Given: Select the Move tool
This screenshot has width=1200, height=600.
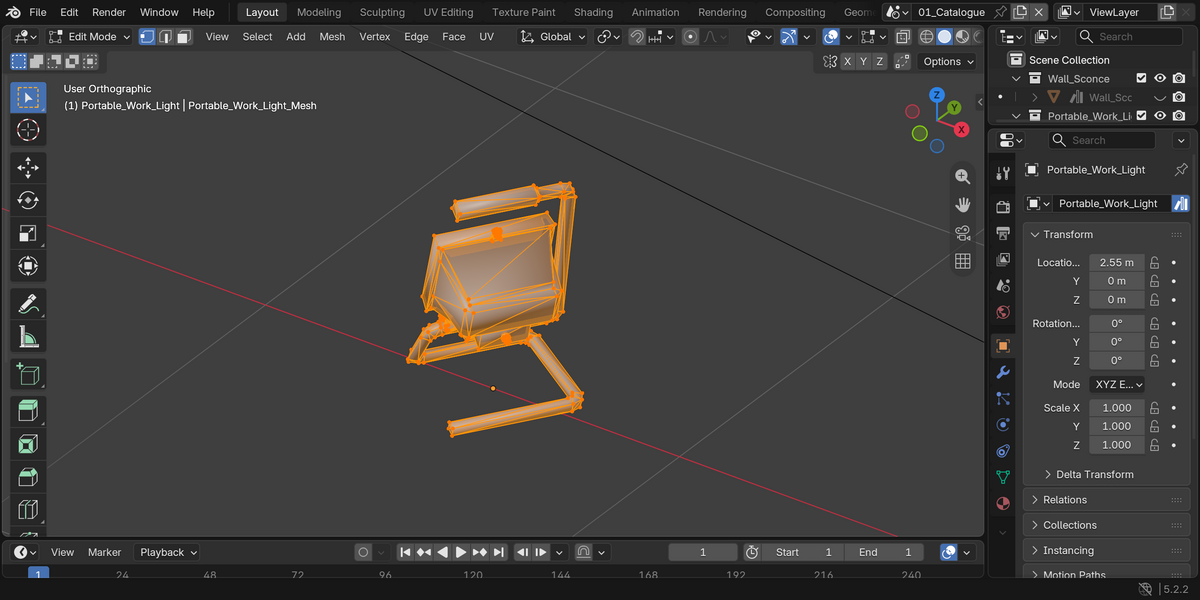Looking at the screenshot, I should click(28, 167).
